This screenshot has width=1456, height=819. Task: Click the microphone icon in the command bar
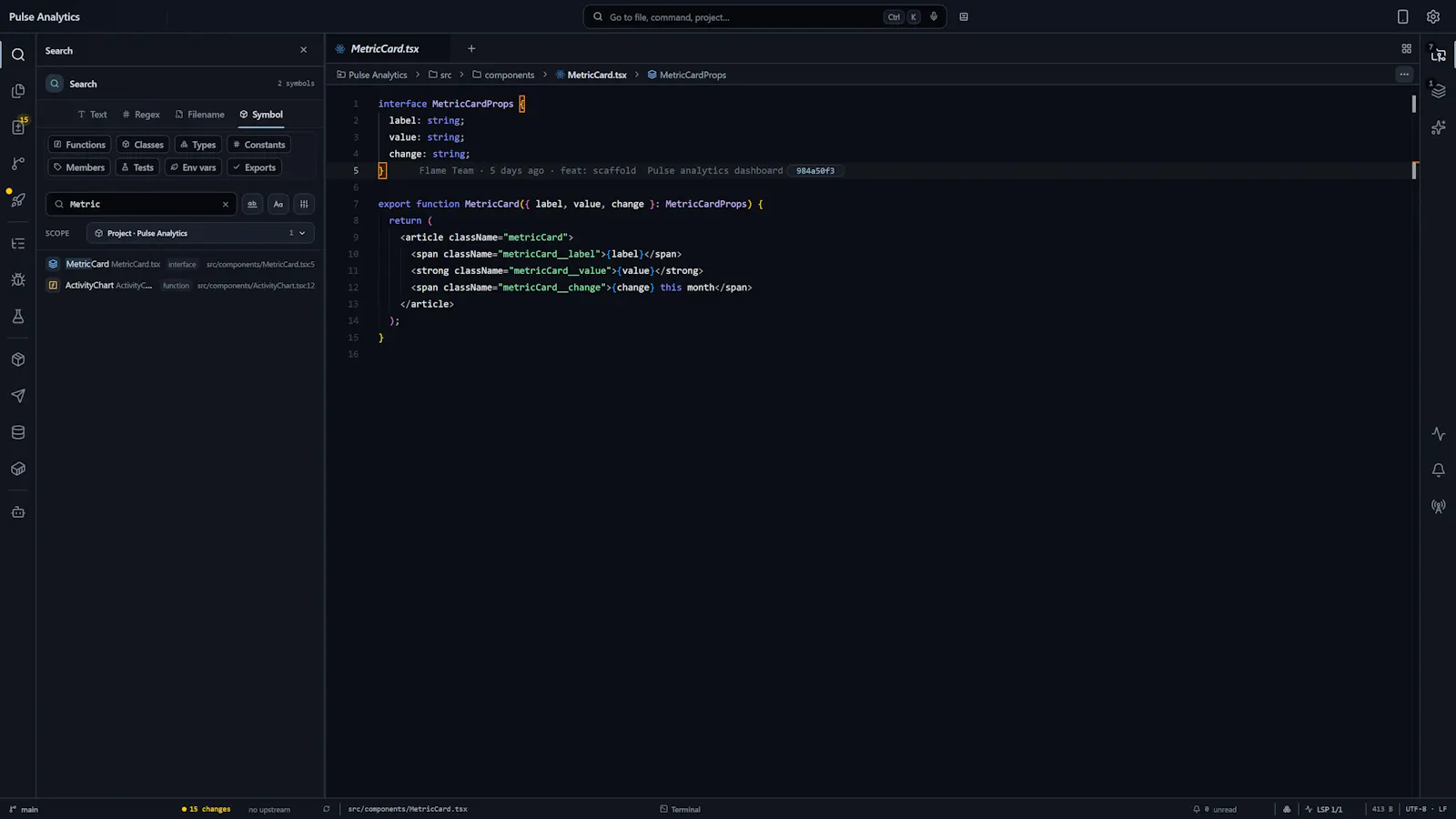tap(934, 16)
